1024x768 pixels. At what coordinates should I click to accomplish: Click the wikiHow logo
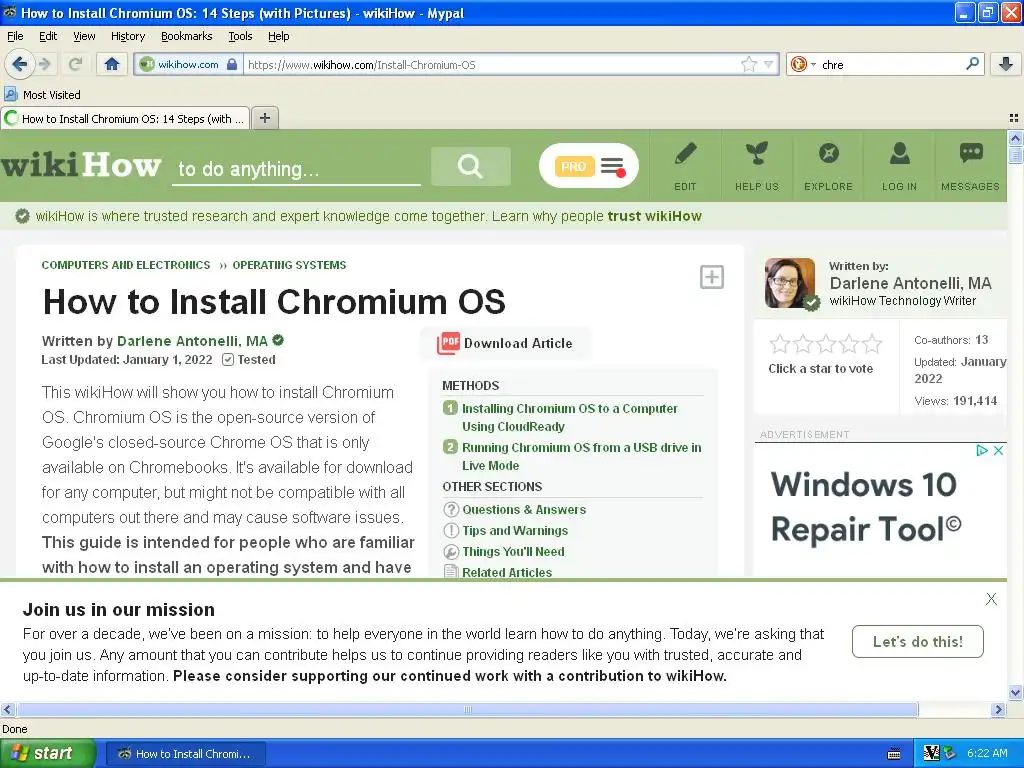(x=81, y=165)
